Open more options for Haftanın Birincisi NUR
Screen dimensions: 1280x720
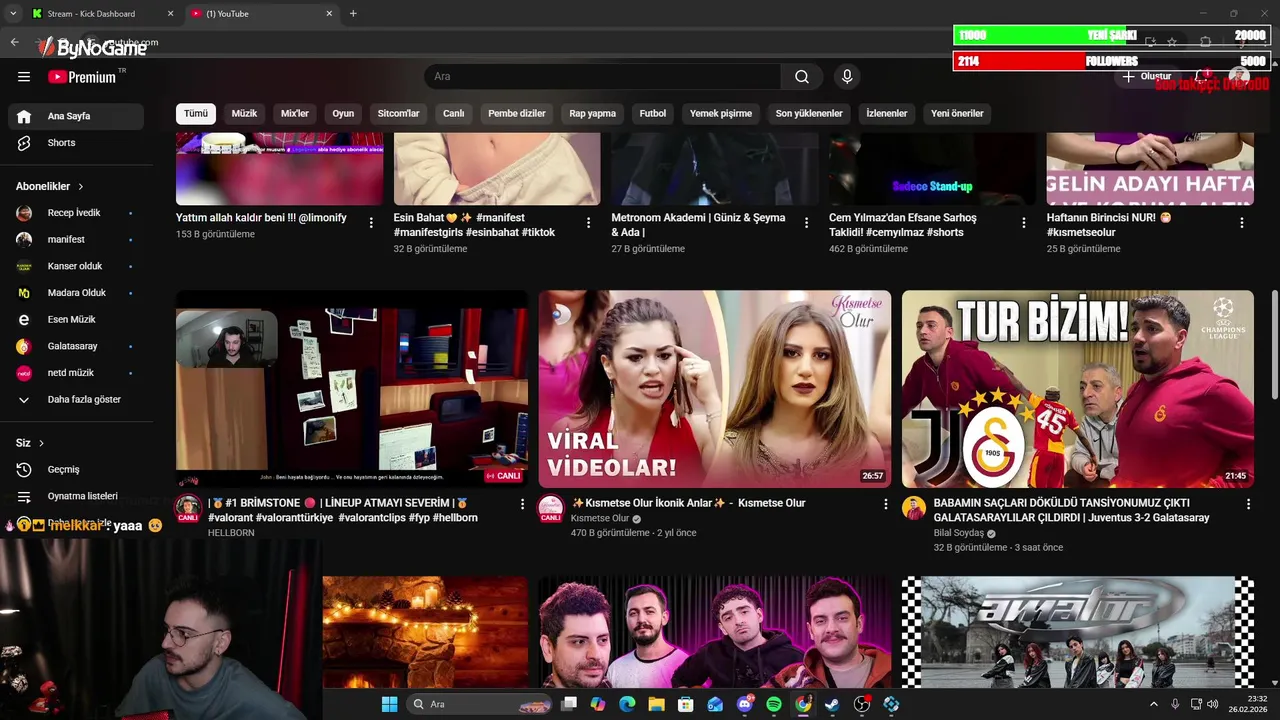click(1242, 223)
